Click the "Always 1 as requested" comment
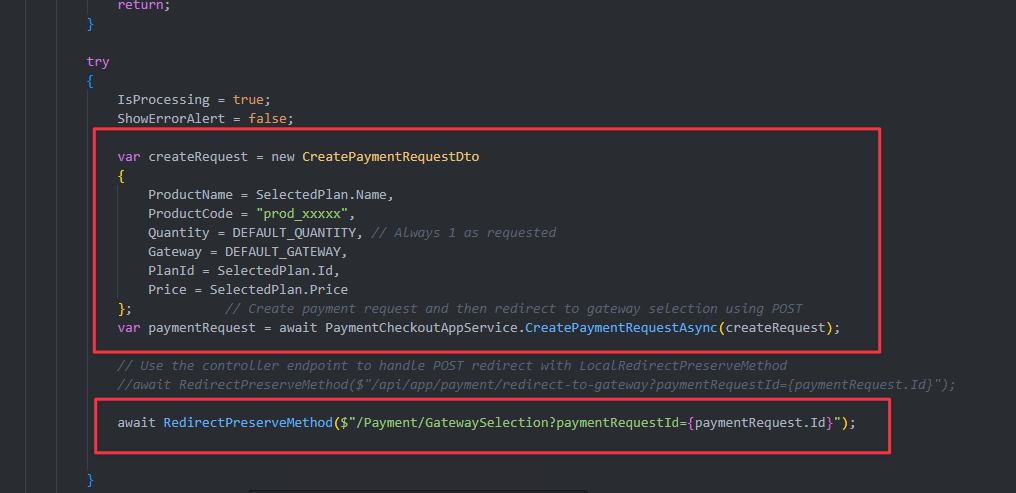This screenshot has width=1016, height=493. point(469,233)
